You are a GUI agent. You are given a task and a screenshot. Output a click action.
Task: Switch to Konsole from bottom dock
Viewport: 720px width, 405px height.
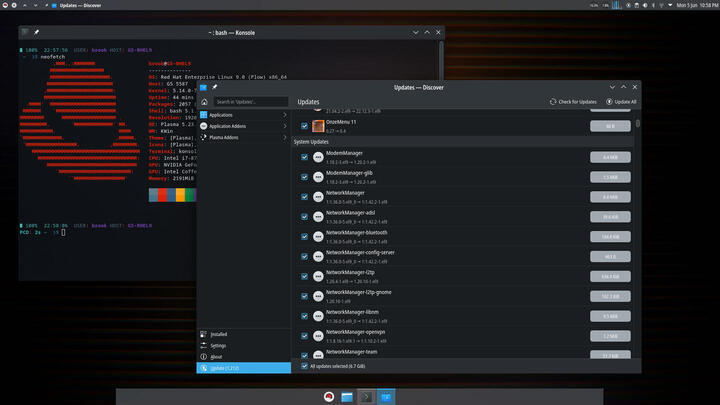(x=366, y=397)
